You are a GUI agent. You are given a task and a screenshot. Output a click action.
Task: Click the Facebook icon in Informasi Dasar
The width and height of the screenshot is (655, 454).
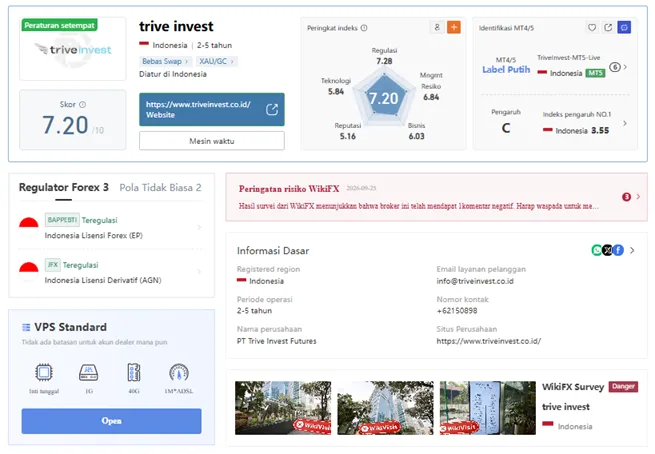(x=618, y=250)
